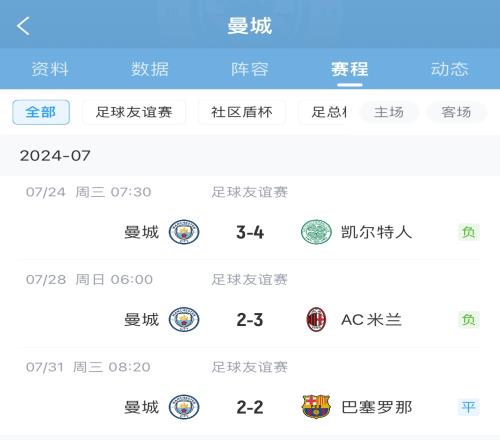Open the 阵容 tab
The height and width of the screenshot is (440, 500).
click(x=250, y=69)
